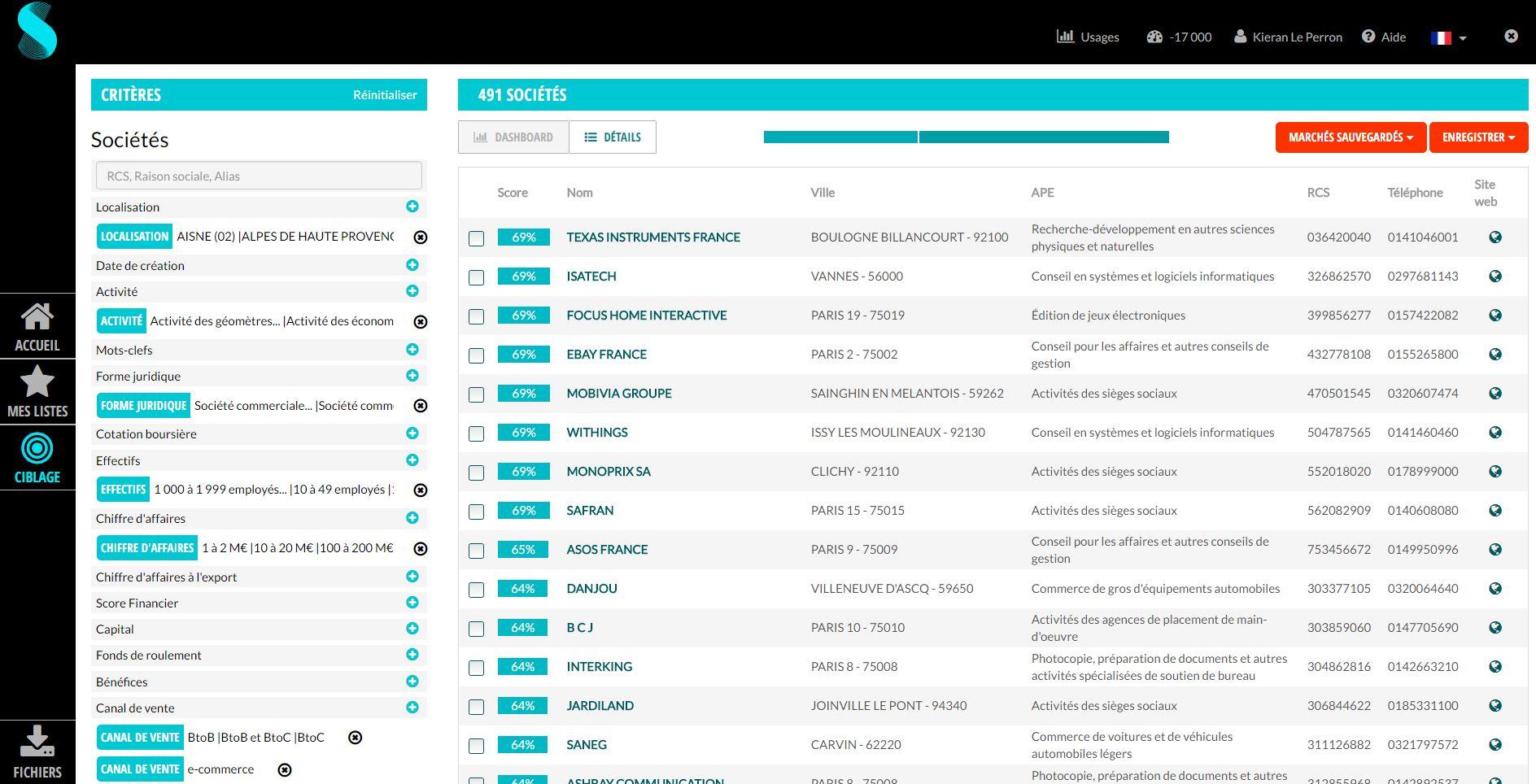The width and height of the screenshot is (1536, 784).
Task: Check the row for MONOPRIX SA
Action: click(476, 473)
